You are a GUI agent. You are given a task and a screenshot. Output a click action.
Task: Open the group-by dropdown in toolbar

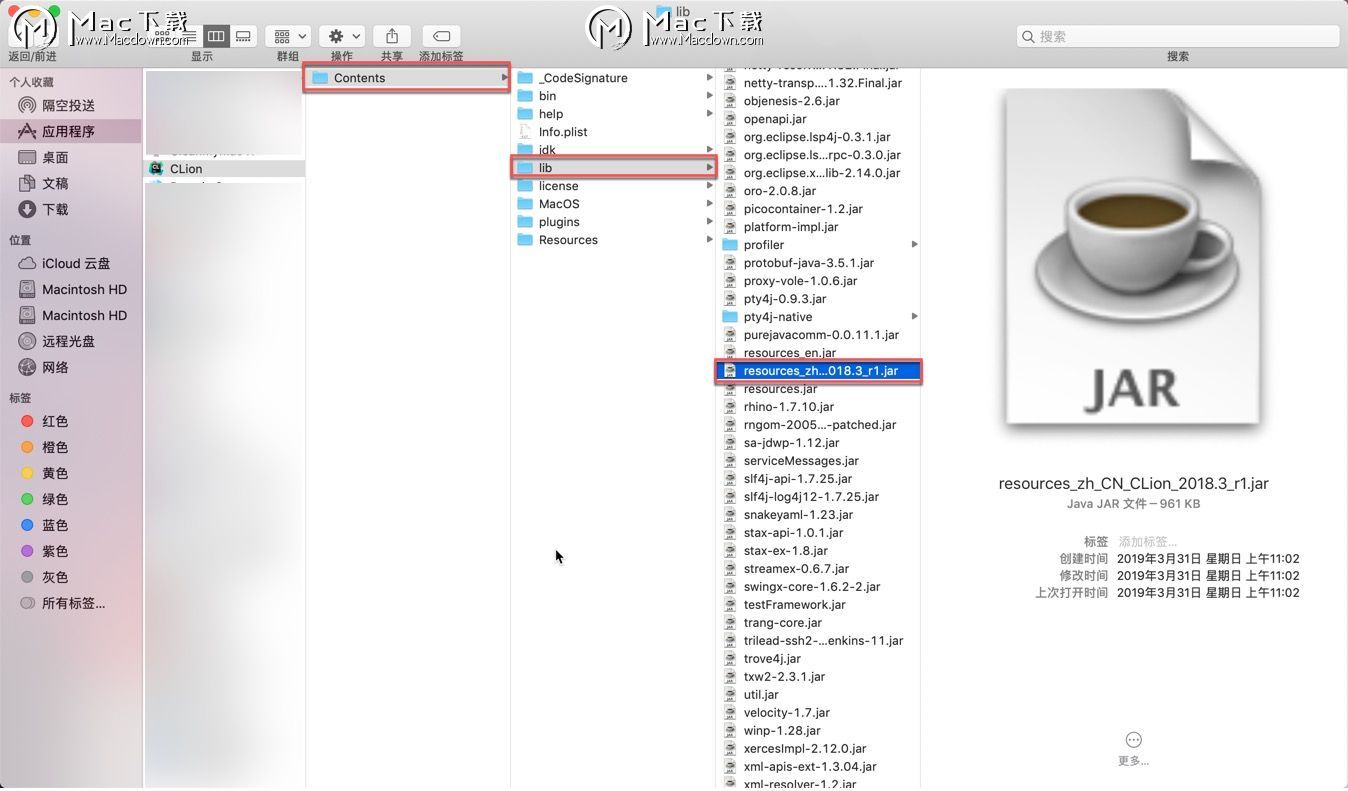click(x=288, y=36)
